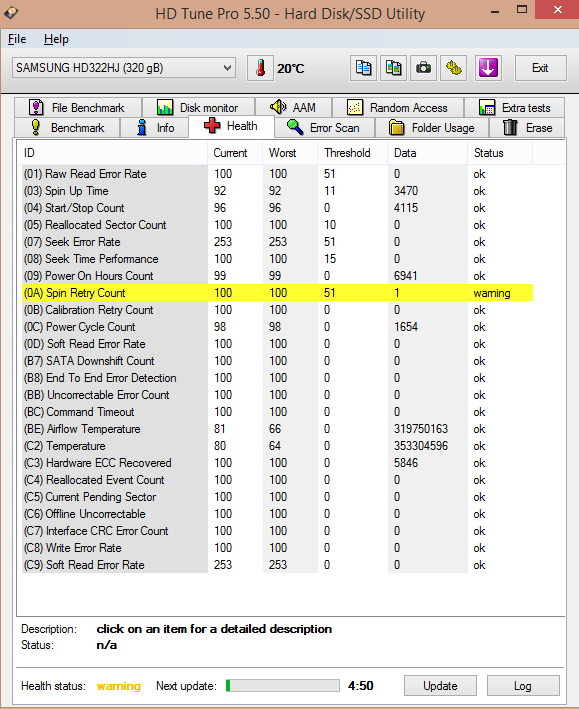The width and height of the screenshot is (579, 709).
Task: Click the Update button
Action: click(440, 686)
